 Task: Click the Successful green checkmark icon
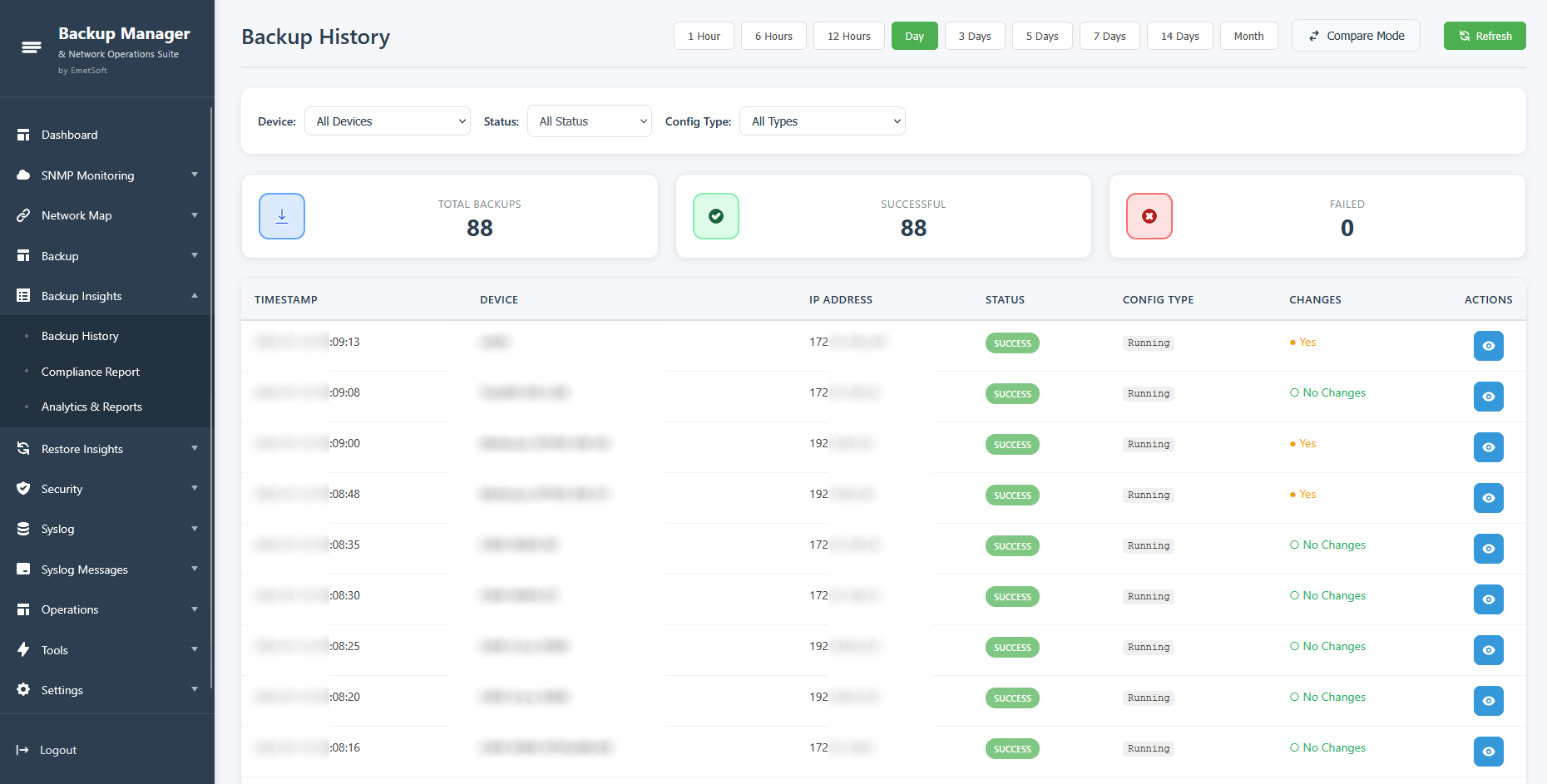click(x=716, y=216)
